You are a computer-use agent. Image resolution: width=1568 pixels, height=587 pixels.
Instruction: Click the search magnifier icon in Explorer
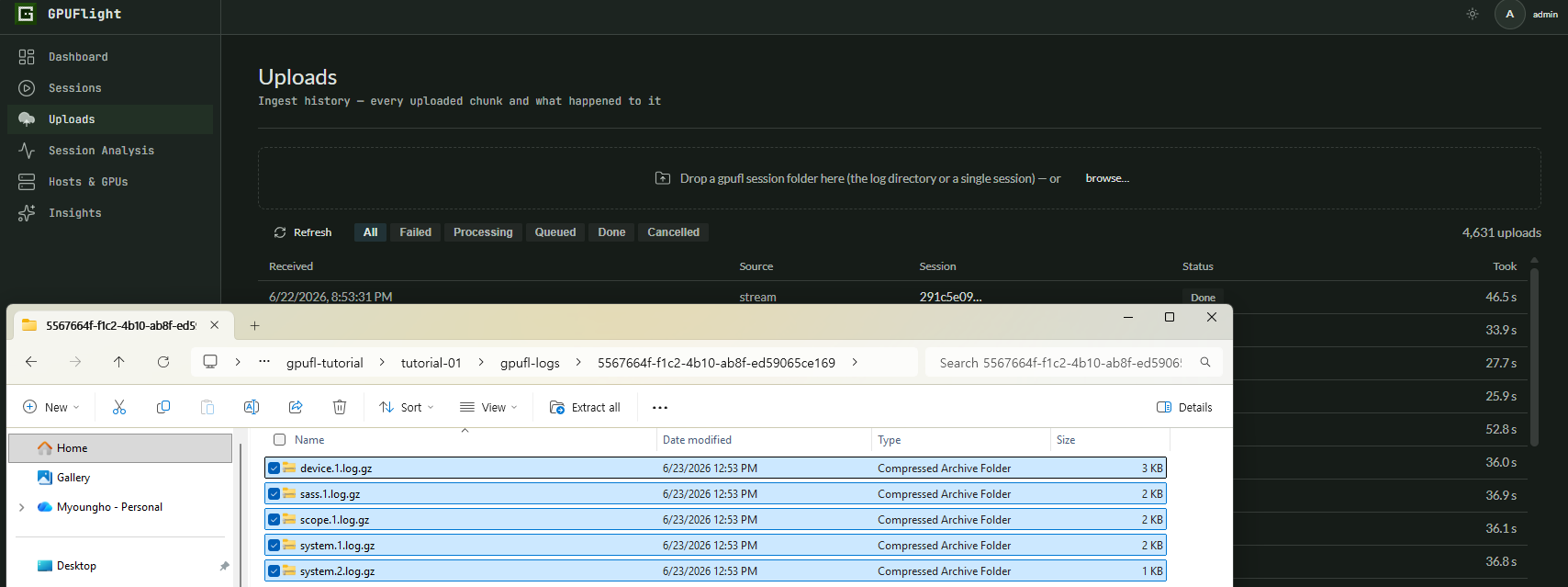[1205, 362]
